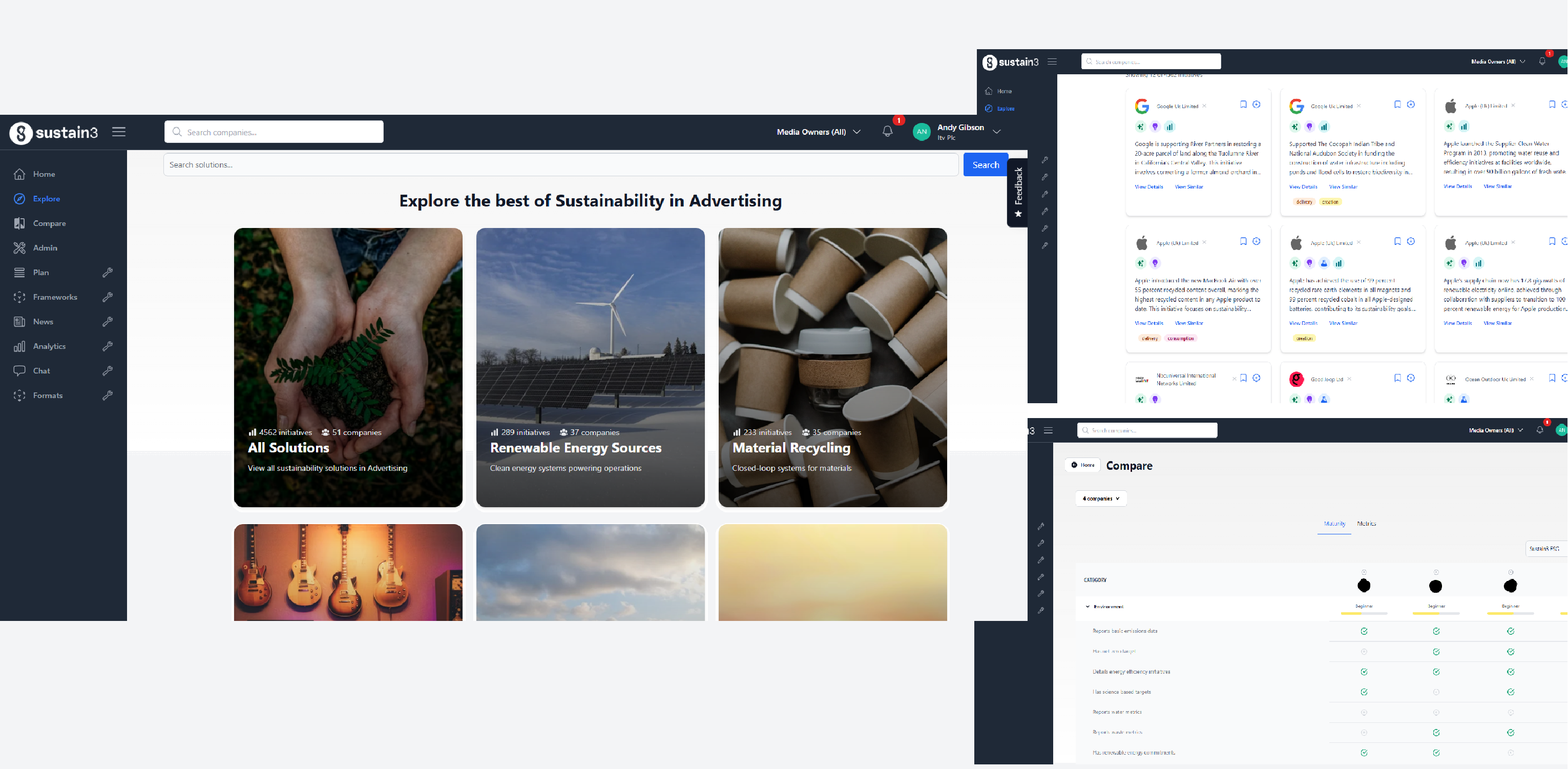Switch to the Maturity tab
This screenshot has height=769, width=1568.
click(x=1334, y=524)
